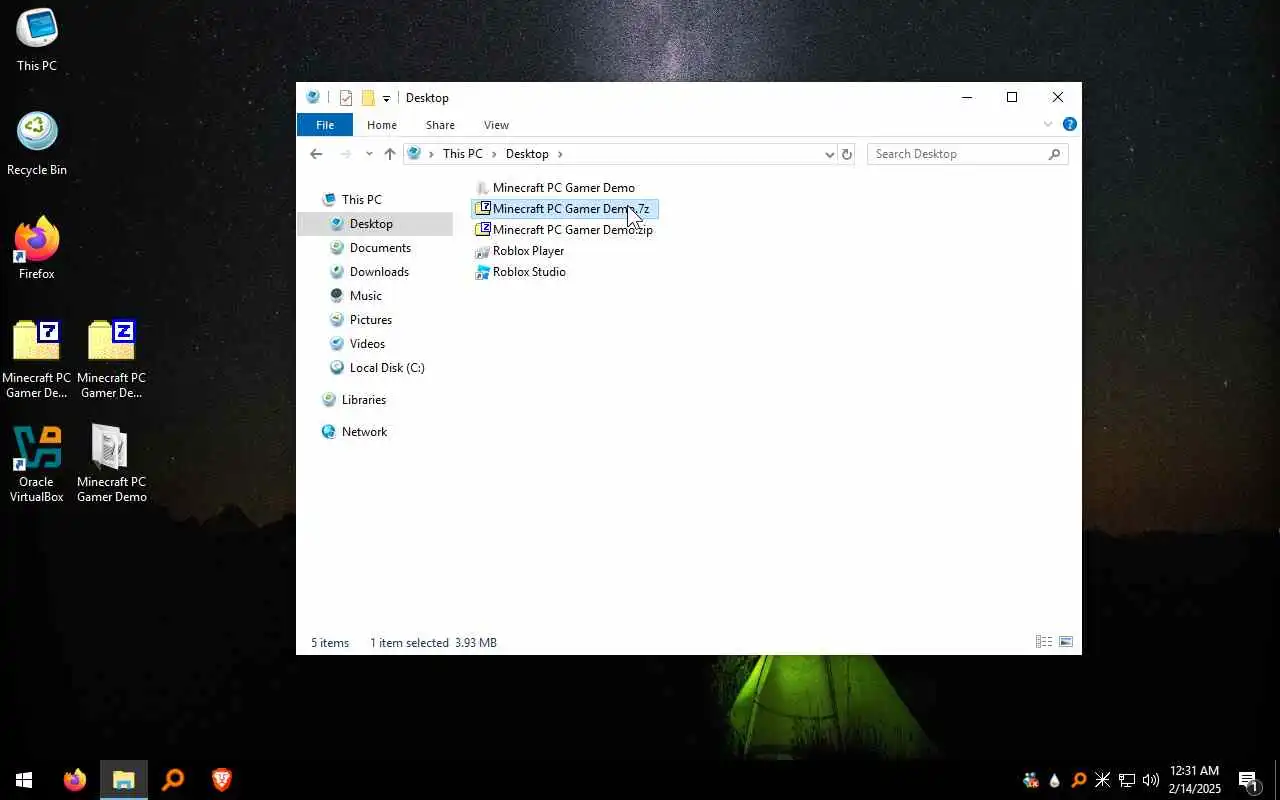Select Minecraft PC Gamer Demo.zip file

pyautogui.click(x=564, y=230)
